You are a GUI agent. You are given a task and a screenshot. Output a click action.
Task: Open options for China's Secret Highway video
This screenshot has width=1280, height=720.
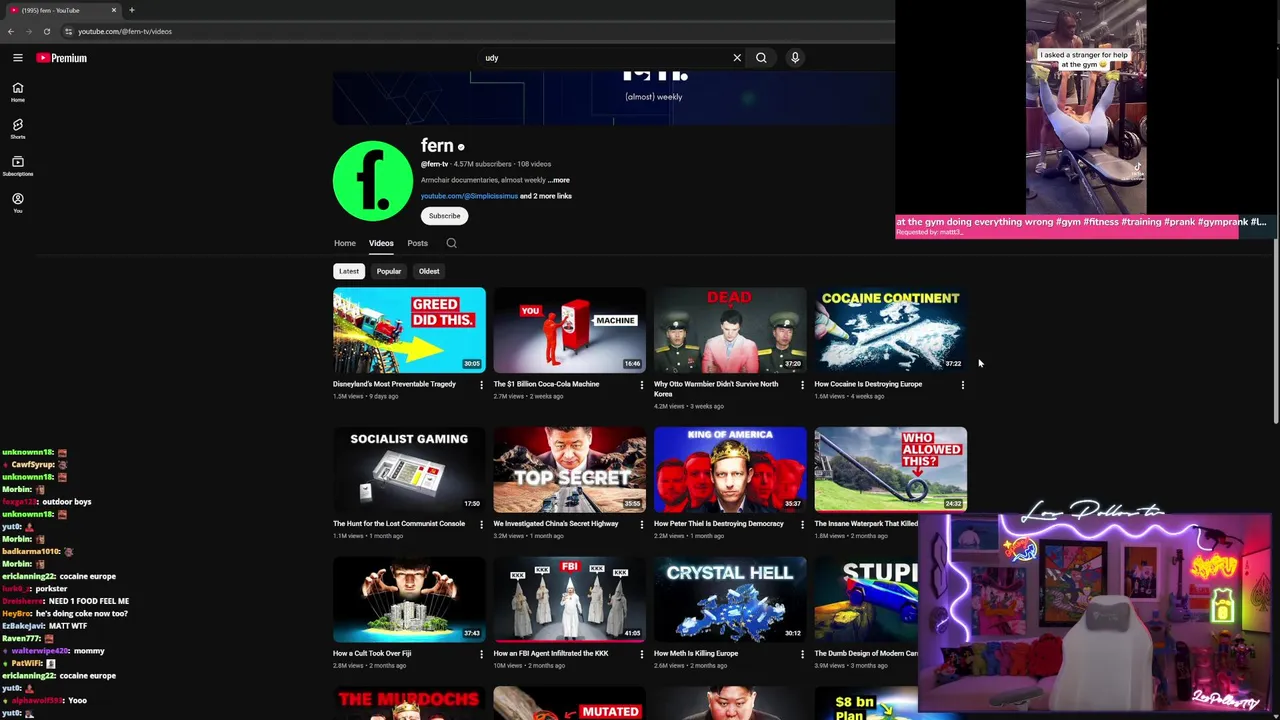click(x=641, y=525)
